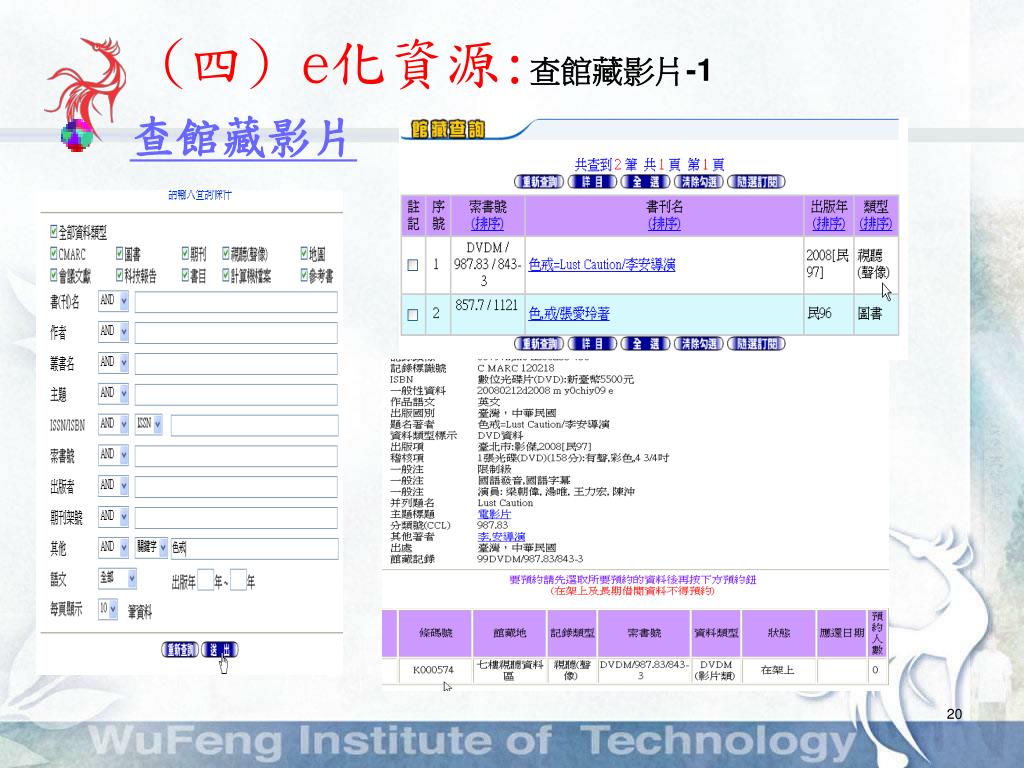Click the ISSN/ISBN text field
Image resolution: width=1024 pixels, height=768 pixels.
click(x=255, y=425)
